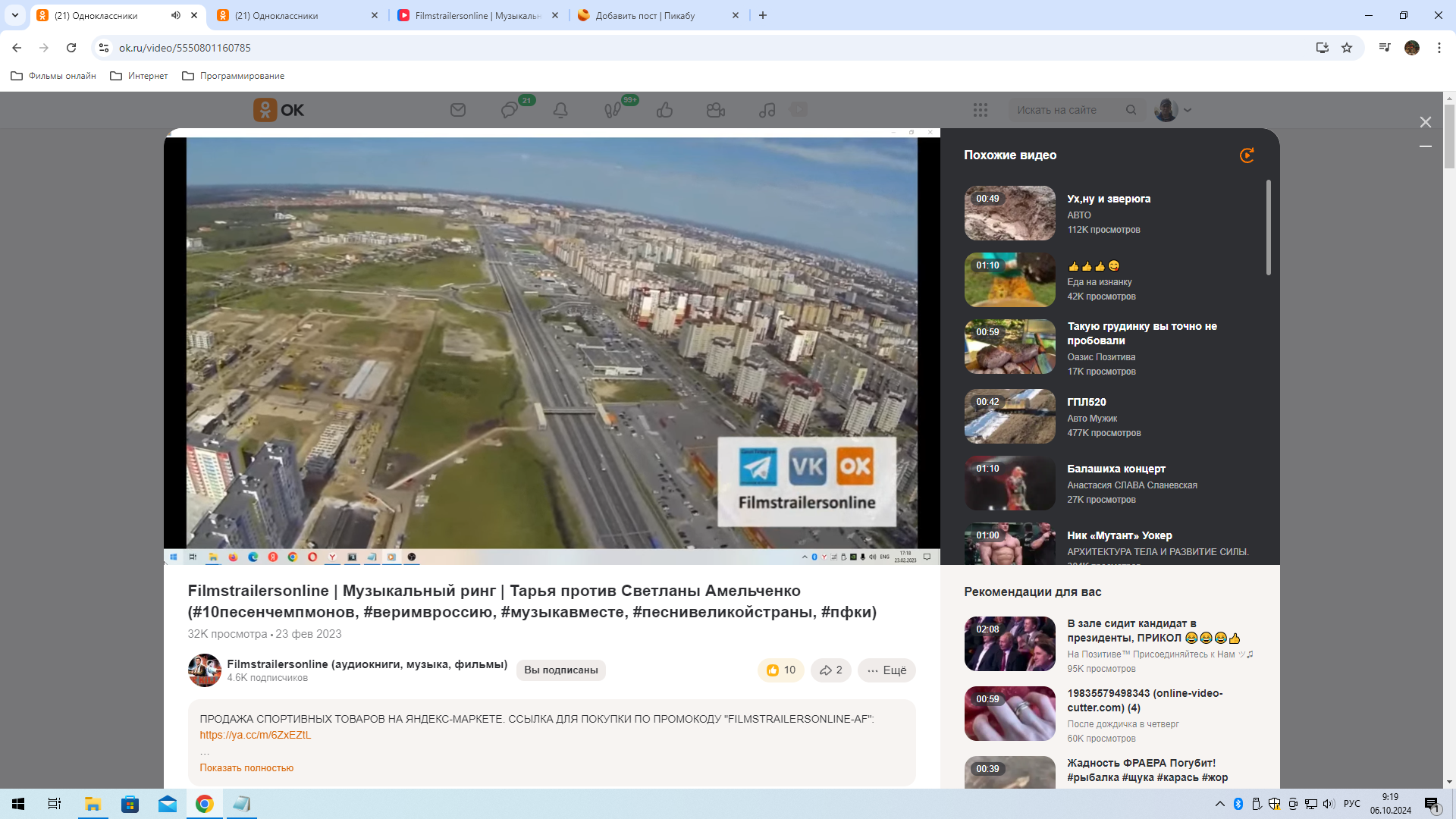This screenshot has height=819, width=1456.
Task: Open File Explorer from the taskbar
Action: click(x=93, y=804)
